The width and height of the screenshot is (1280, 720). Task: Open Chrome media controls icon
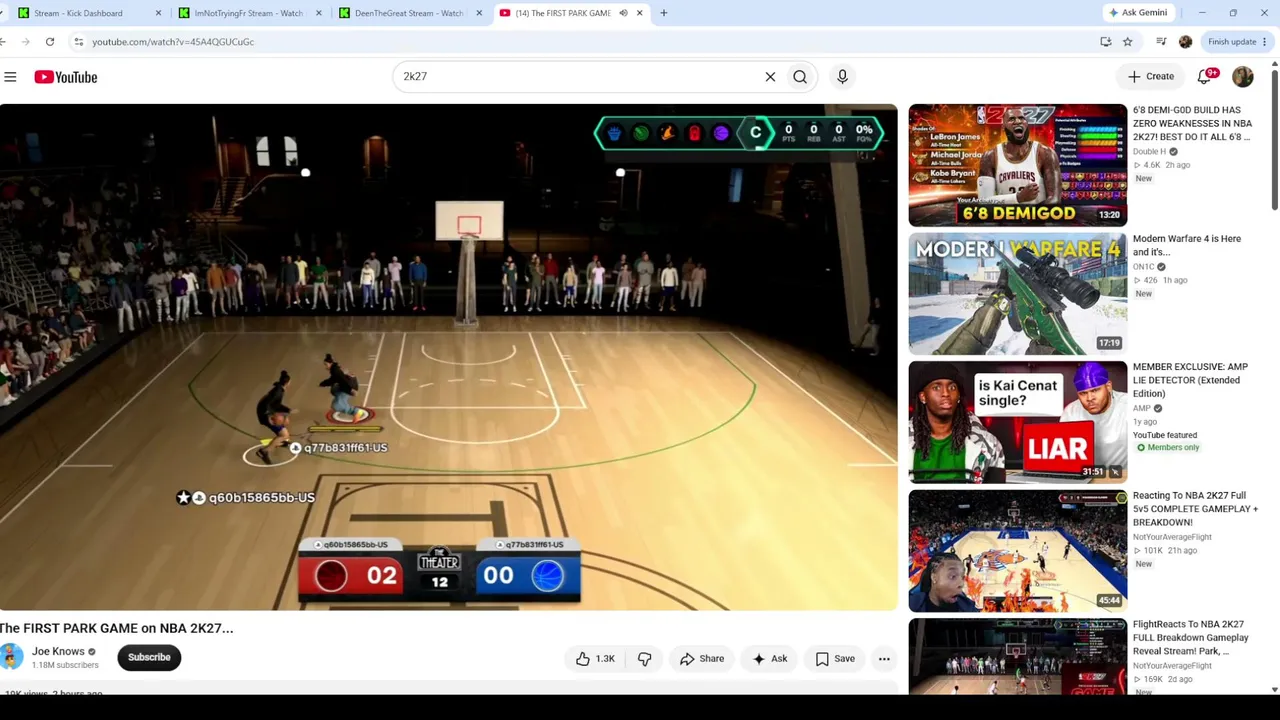coord(1161,42)
